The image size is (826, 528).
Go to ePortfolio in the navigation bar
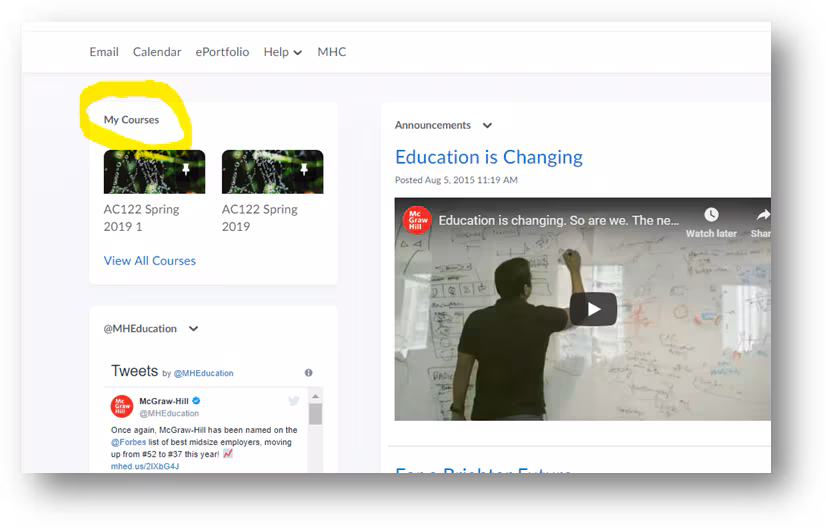(222, 52)
